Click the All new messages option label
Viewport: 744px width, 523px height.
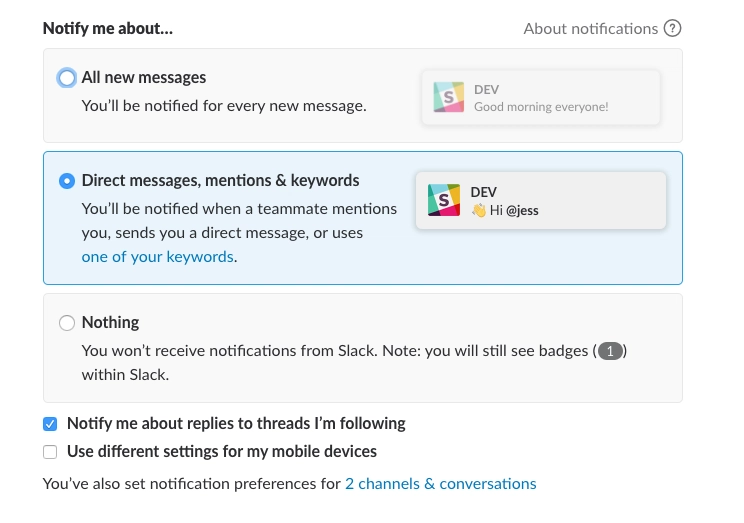tap(144, 77)
